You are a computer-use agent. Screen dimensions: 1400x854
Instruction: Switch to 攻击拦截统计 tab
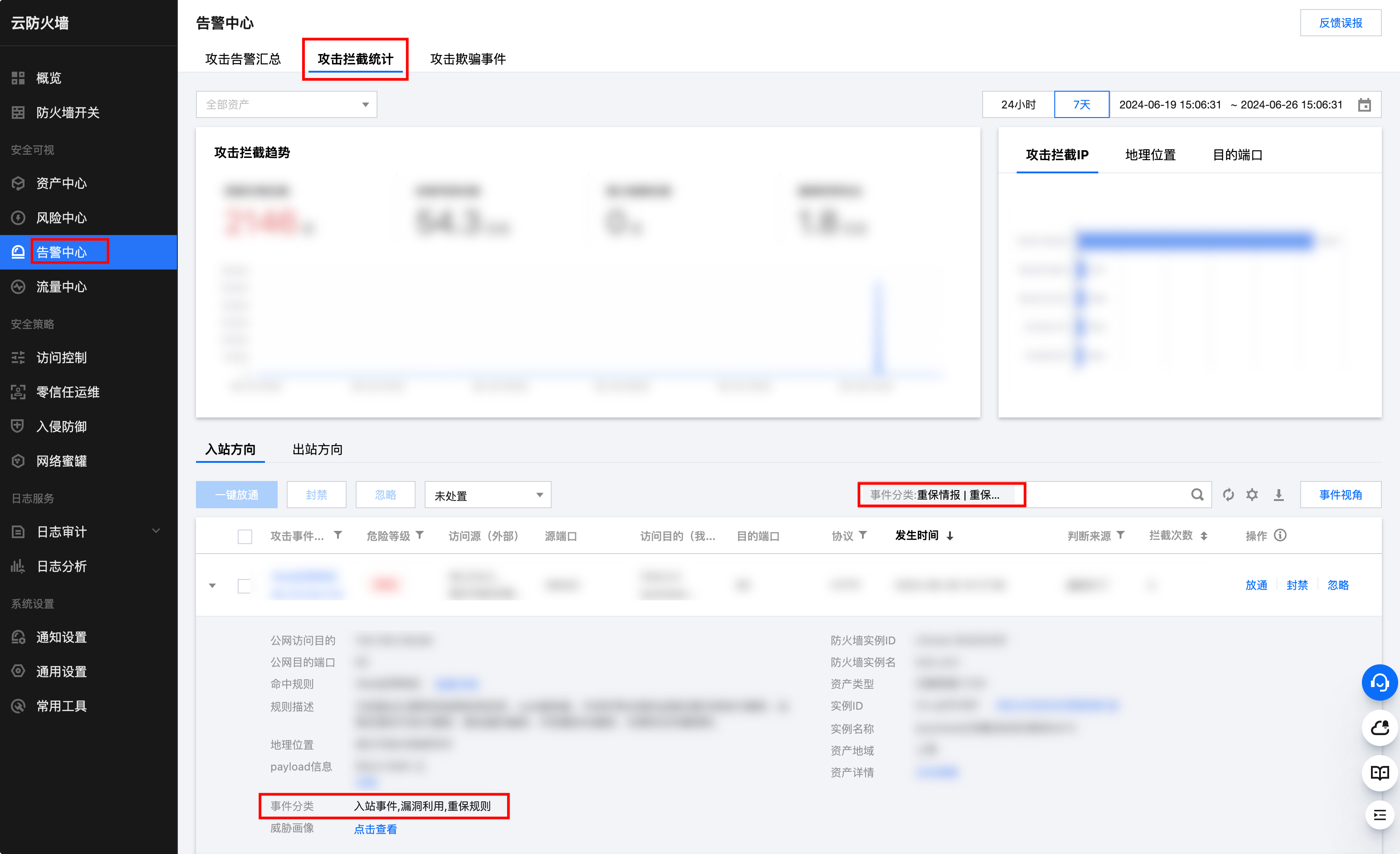coord(355,59)
